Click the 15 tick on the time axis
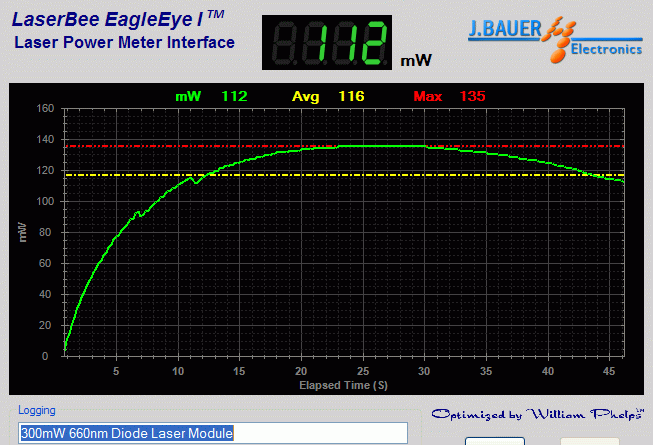The image size is (653, 445). (239, 371)
